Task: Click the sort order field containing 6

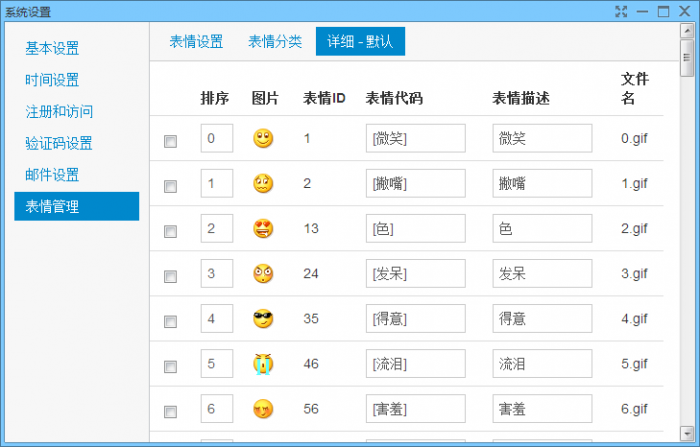Action: pyautogui.click(x=217, y=409)
